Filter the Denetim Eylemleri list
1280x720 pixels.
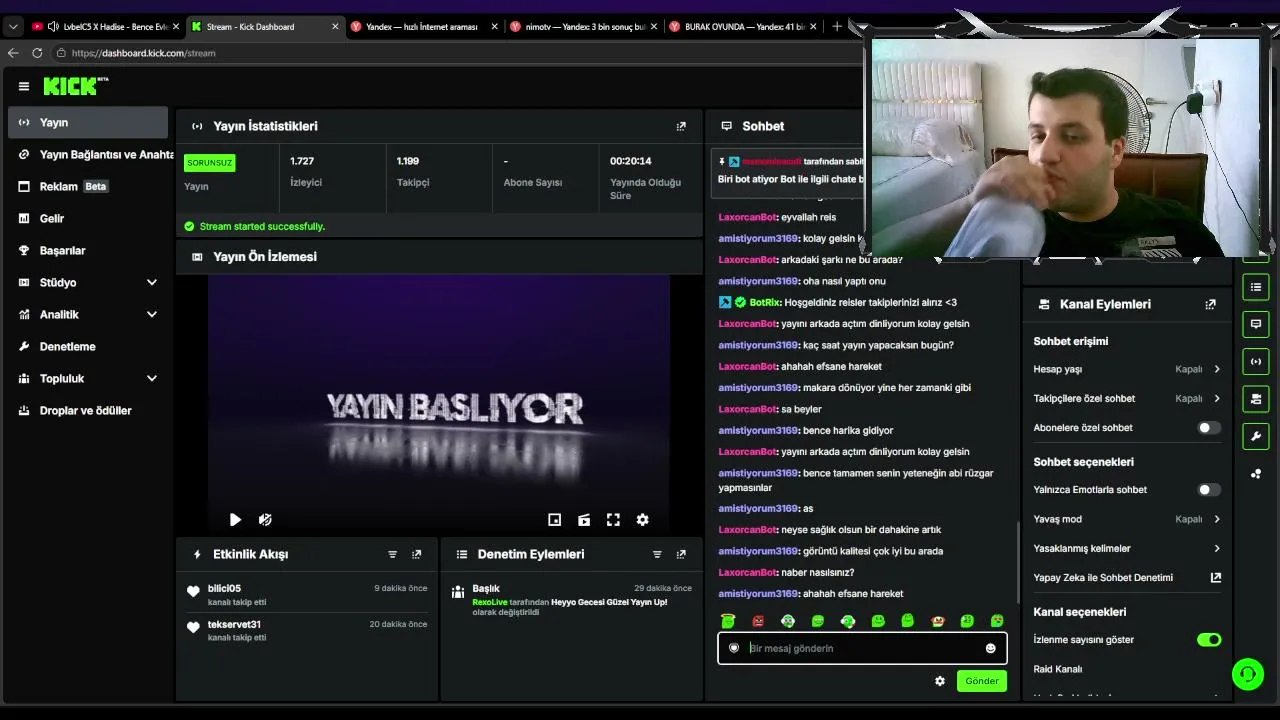(657, 554)
